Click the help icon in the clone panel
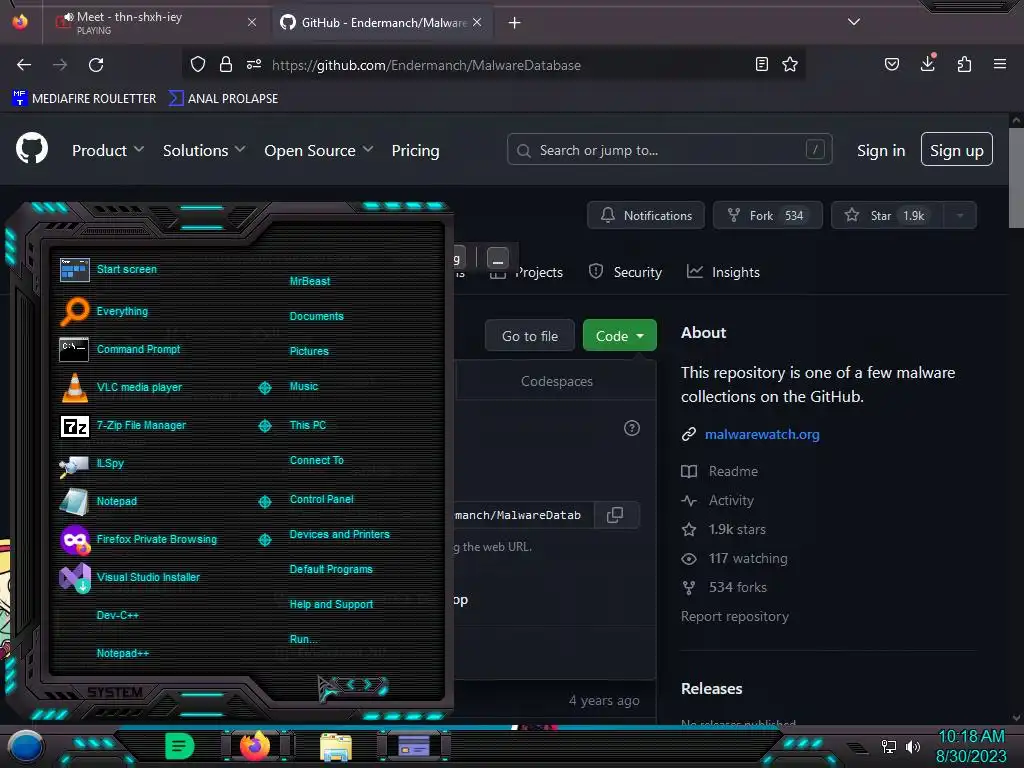1024x768 pixels. coord(632,428)
